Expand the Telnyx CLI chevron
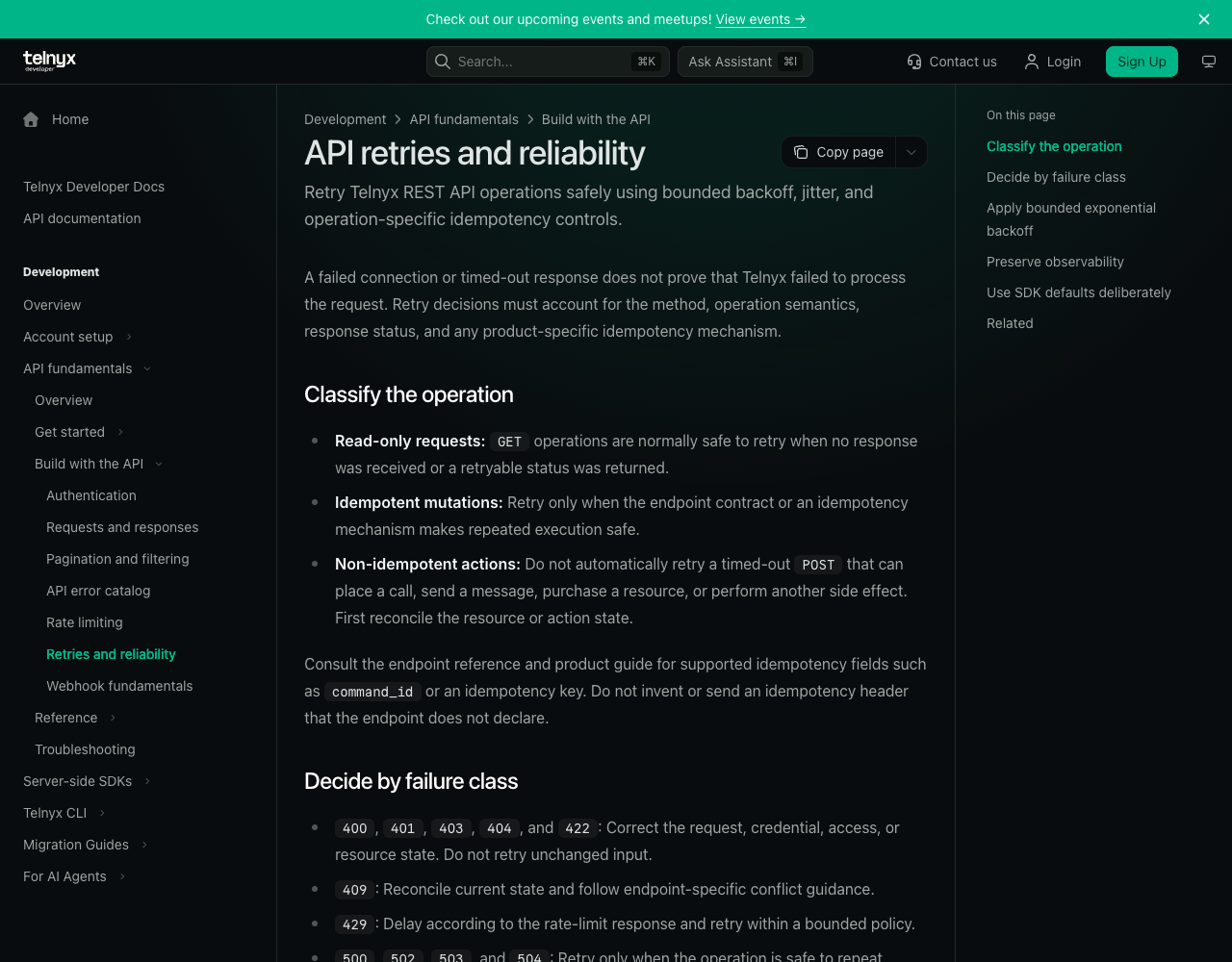This screenshot has width=1232, height=962. coord(102,813)
